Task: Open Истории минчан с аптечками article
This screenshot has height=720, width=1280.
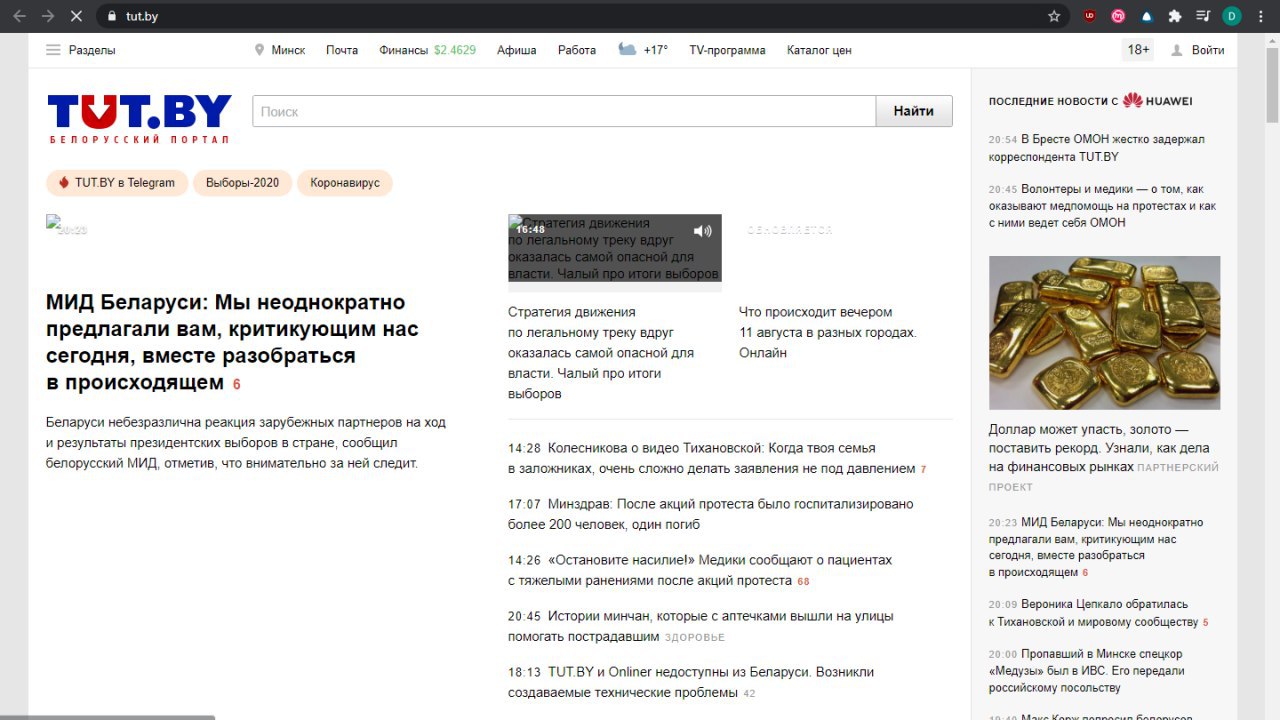Action: [701, 626]
